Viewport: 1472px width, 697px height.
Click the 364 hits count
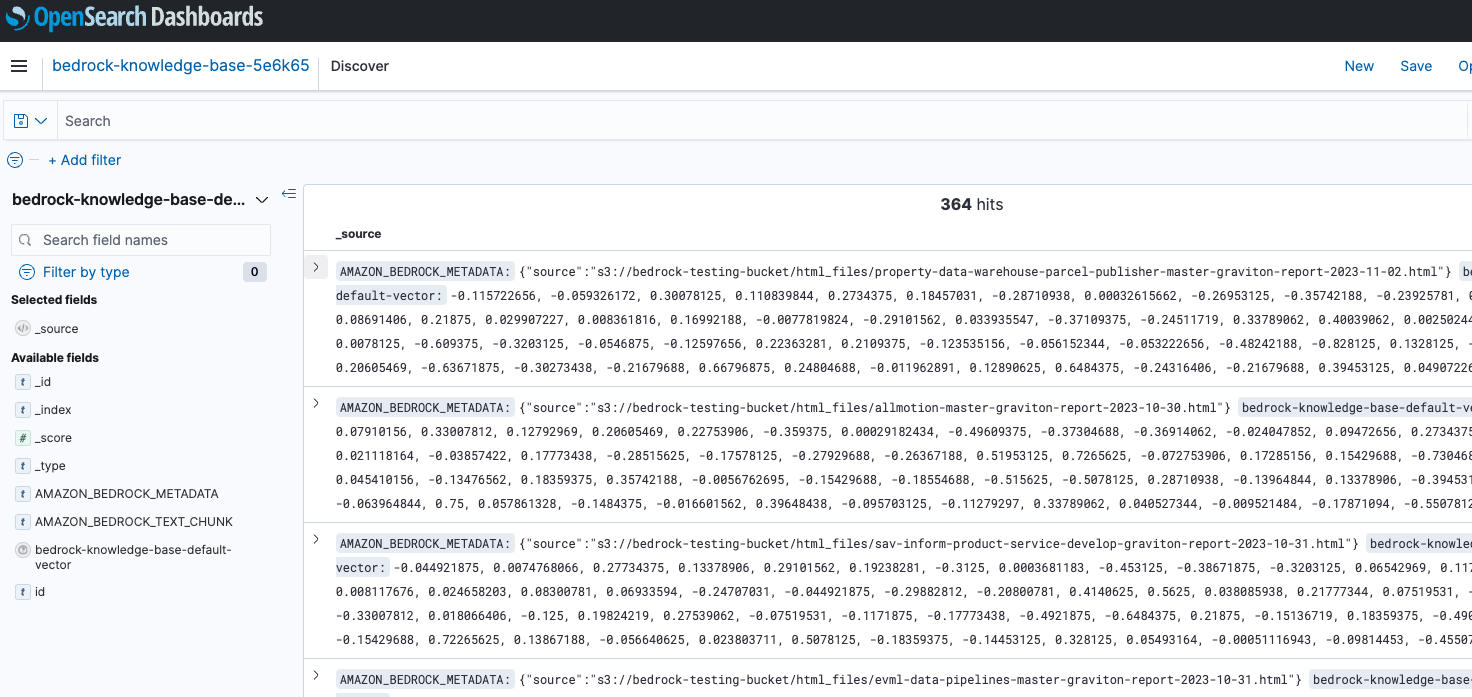point(971,204)
